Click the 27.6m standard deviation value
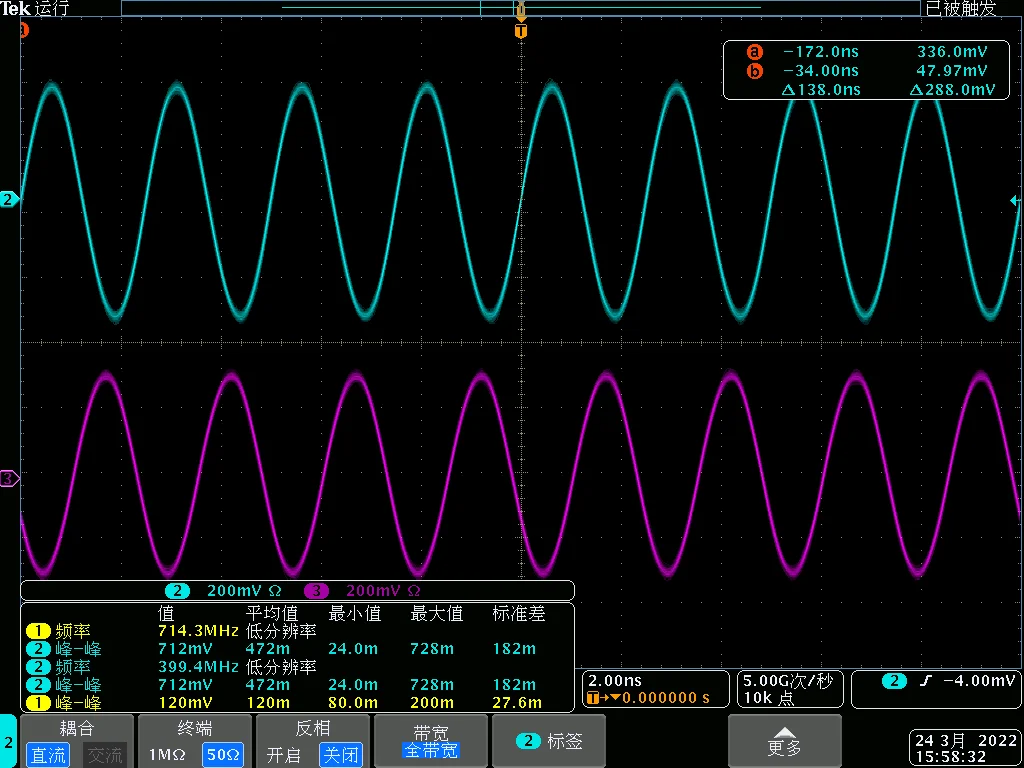Image resolution: width=1024 pixels, height=768 pixels. point(517,703)
